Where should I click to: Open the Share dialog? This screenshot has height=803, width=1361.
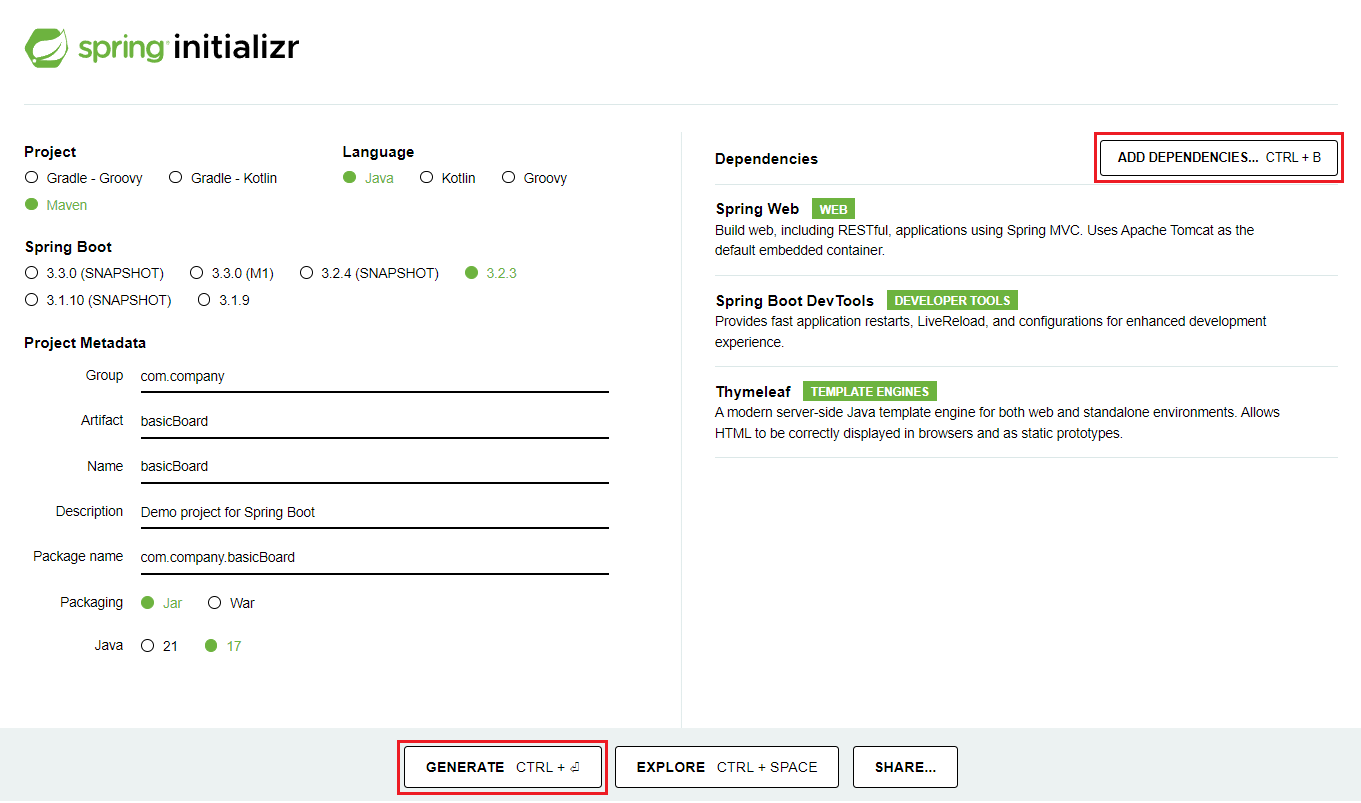pos(905,767)
